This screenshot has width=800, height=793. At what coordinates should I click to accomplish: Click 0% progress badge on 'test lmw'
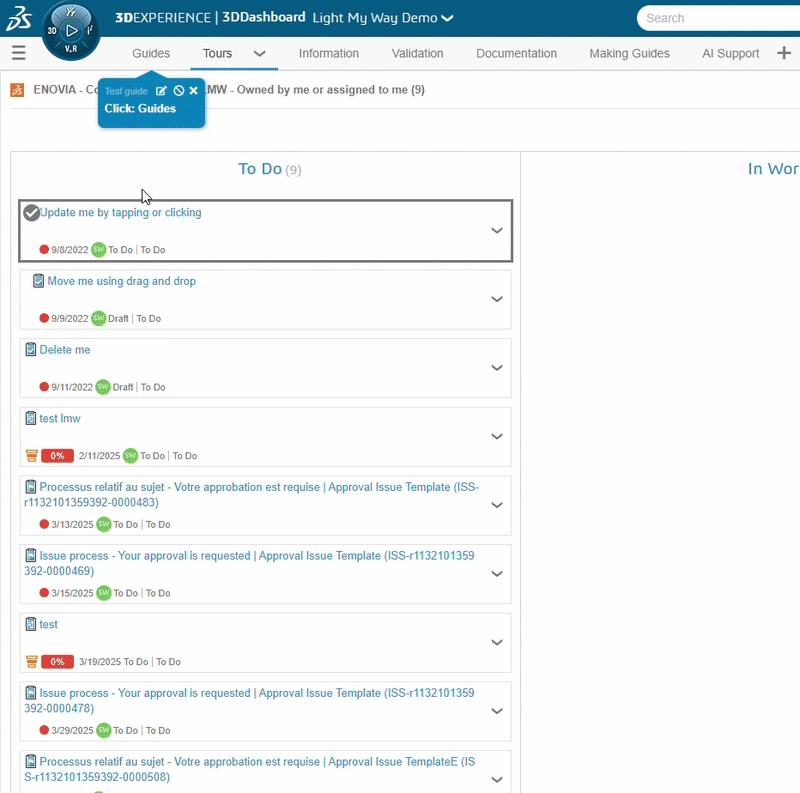[x=57, y=456]
